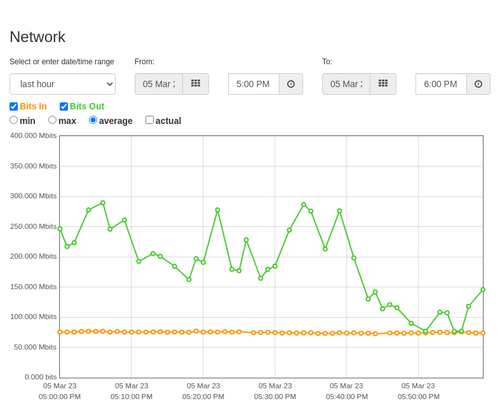Open the last hour range dropdown
This screenshot has height=403, width=500.
63,84
